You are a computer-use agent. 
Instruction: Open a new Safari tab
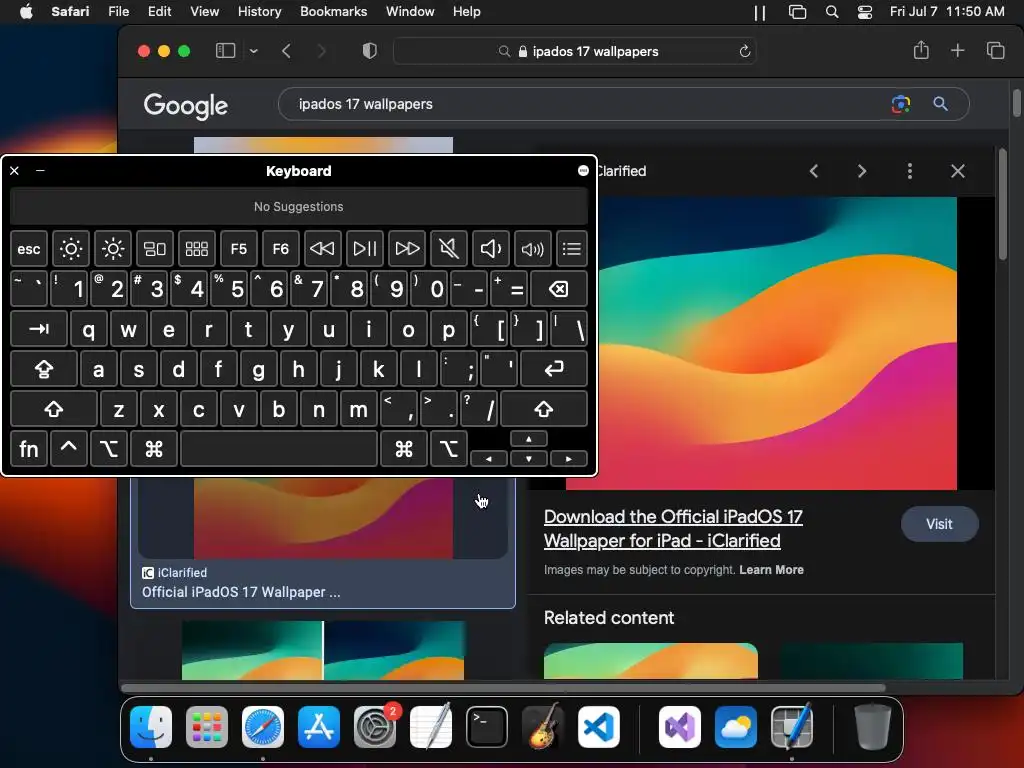957,50
